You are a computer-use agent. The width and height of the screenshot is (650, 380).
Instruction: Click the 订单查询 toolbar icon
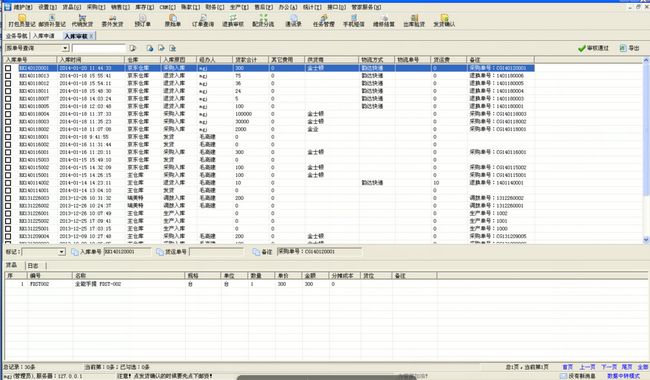tap(203, 20)
